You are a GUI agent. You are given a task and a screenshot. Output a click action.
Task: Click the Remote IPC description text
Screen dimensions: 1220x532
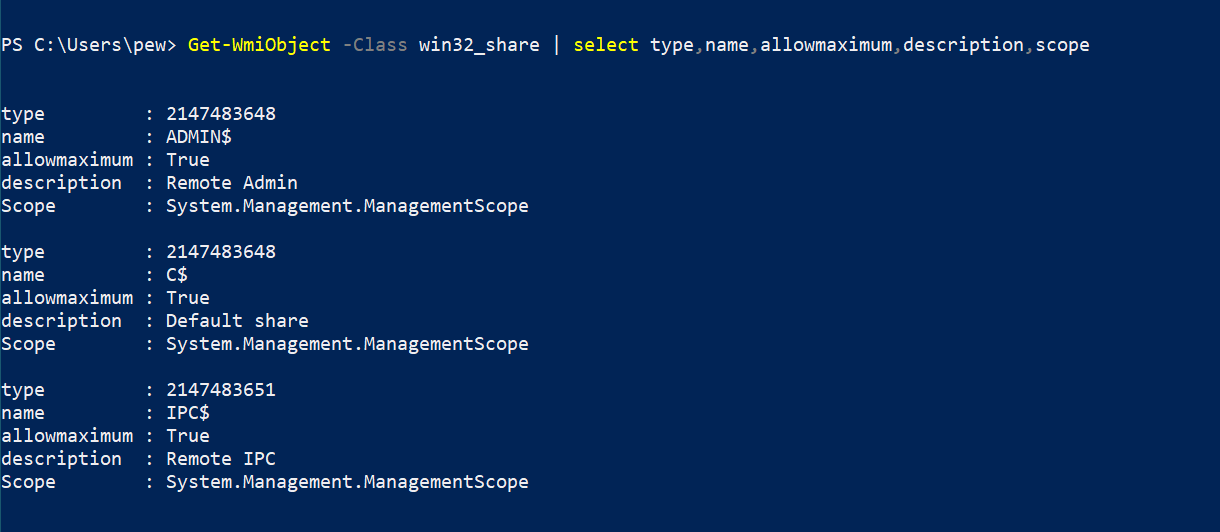pos(221,459)
